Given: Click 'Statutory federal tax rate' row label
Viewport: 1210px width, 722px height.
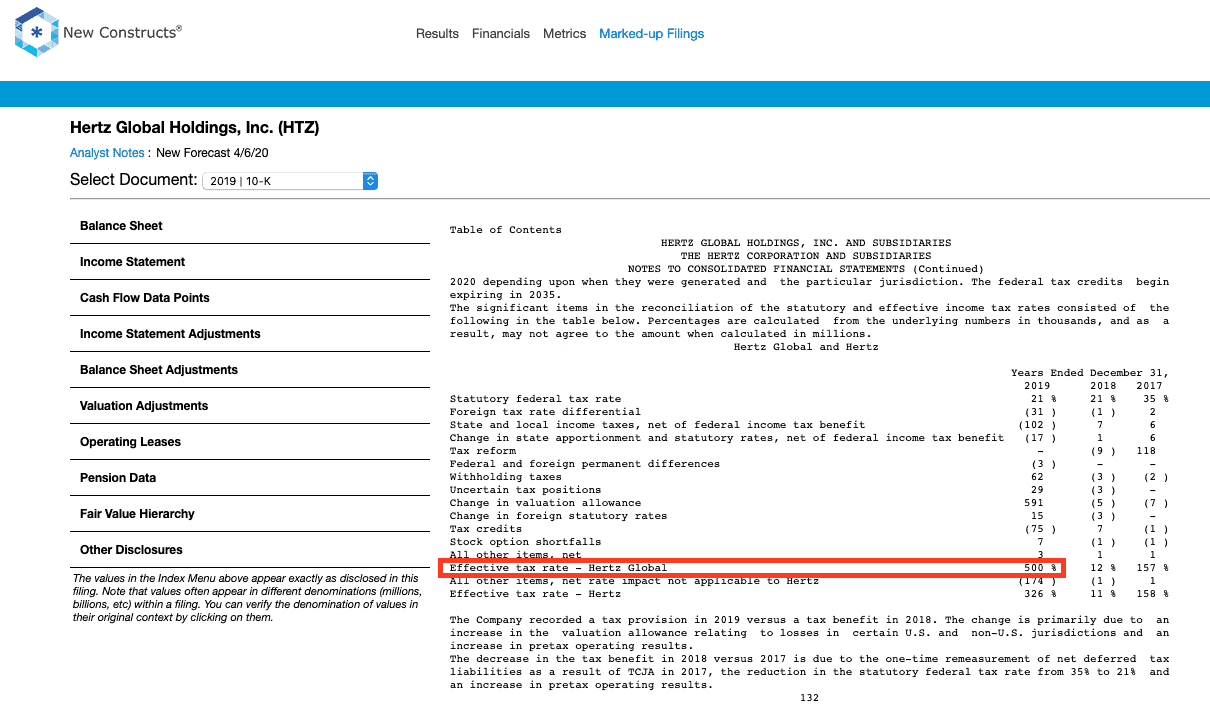Looking at the screenshot, I should (535, 399).
